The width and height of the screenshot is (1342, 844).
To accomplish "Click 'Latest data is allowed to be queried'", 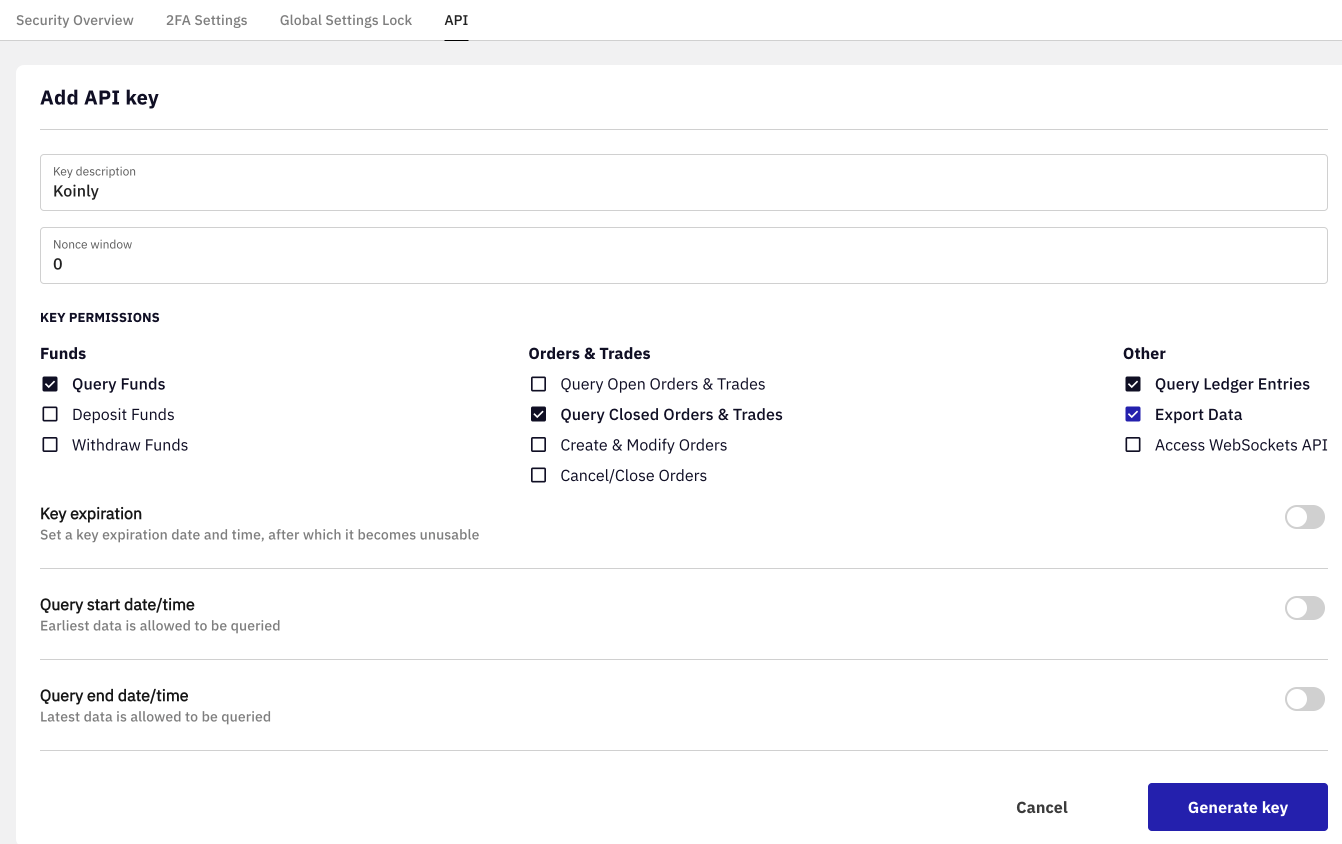I will [155, 717].
